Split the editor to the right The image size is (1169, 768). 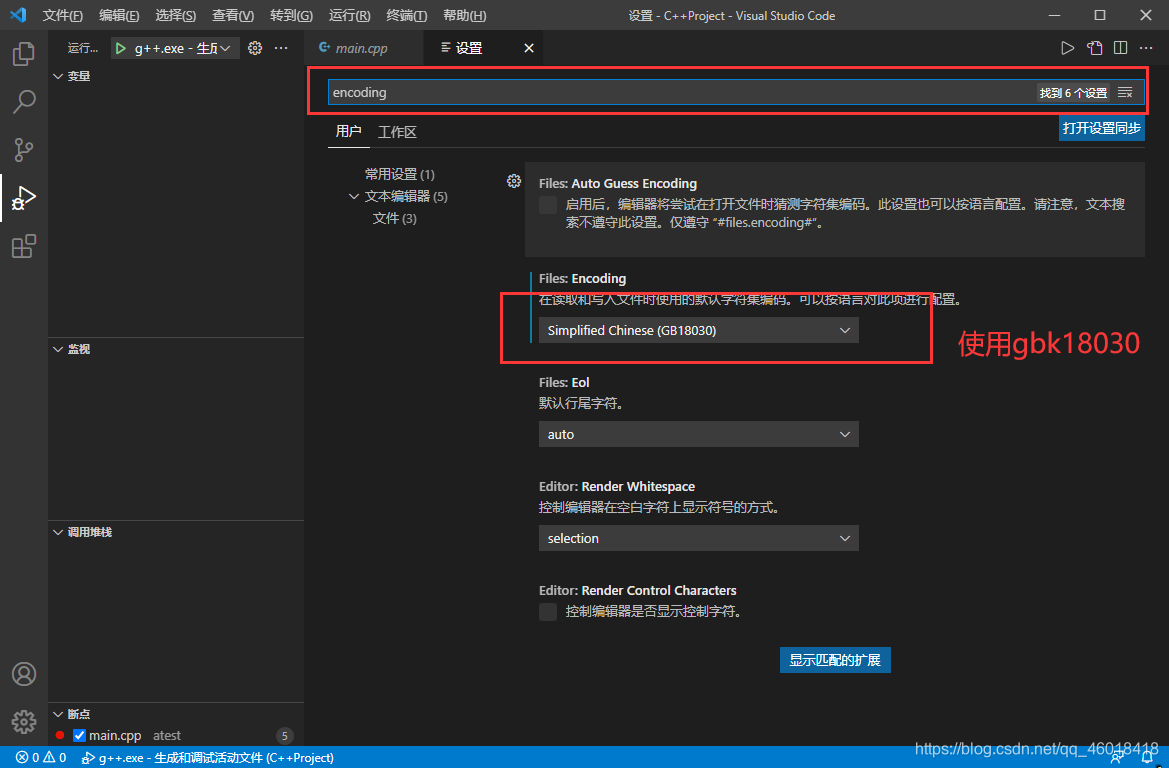[1121, 48]
